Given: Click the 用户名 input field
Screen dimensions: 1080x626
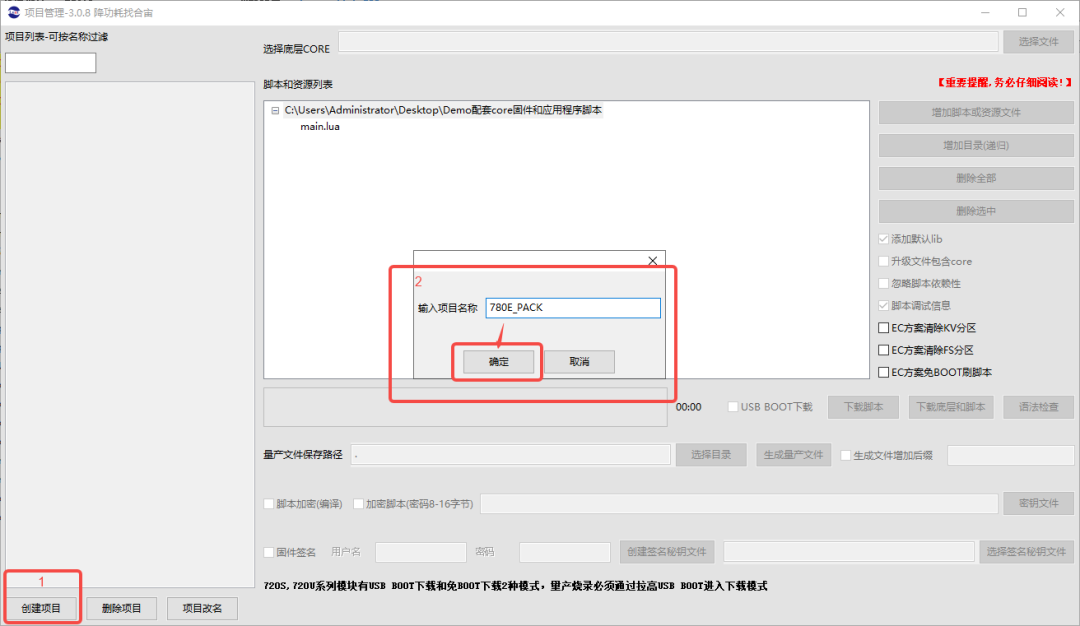Looking at the screenshot, I should point(420,552).
